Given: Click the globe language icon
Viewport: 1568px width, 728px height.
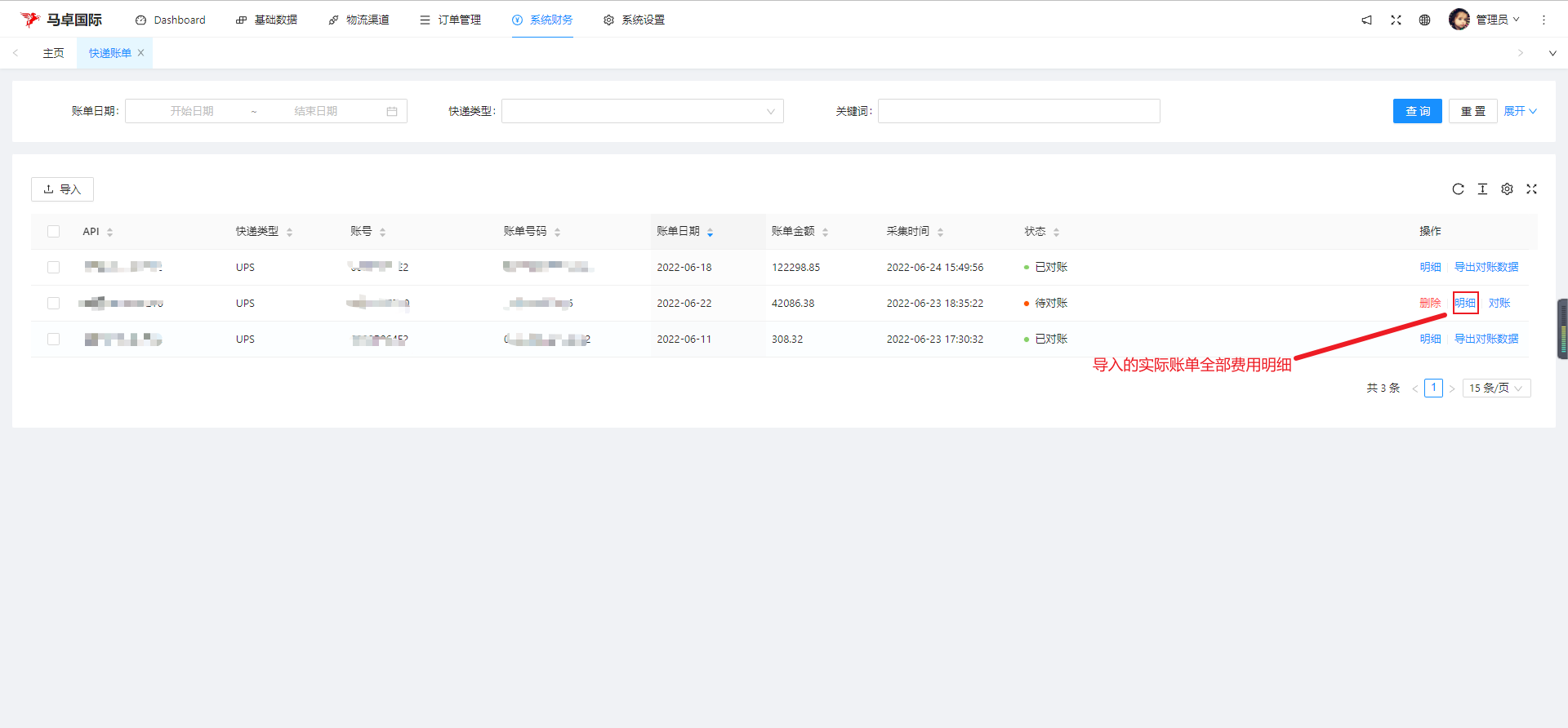Looking at the screenshot, I should [1424, 20].
